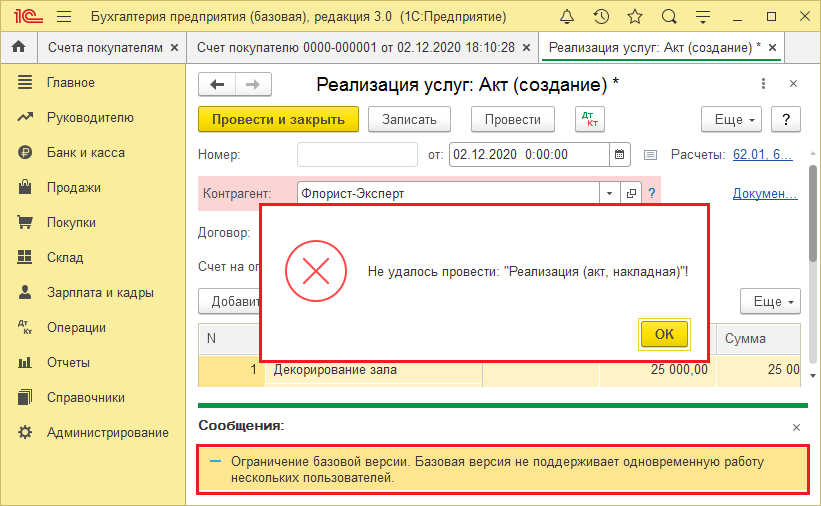Switch to Реализация услуг: Акт tab

coord(654,48)
